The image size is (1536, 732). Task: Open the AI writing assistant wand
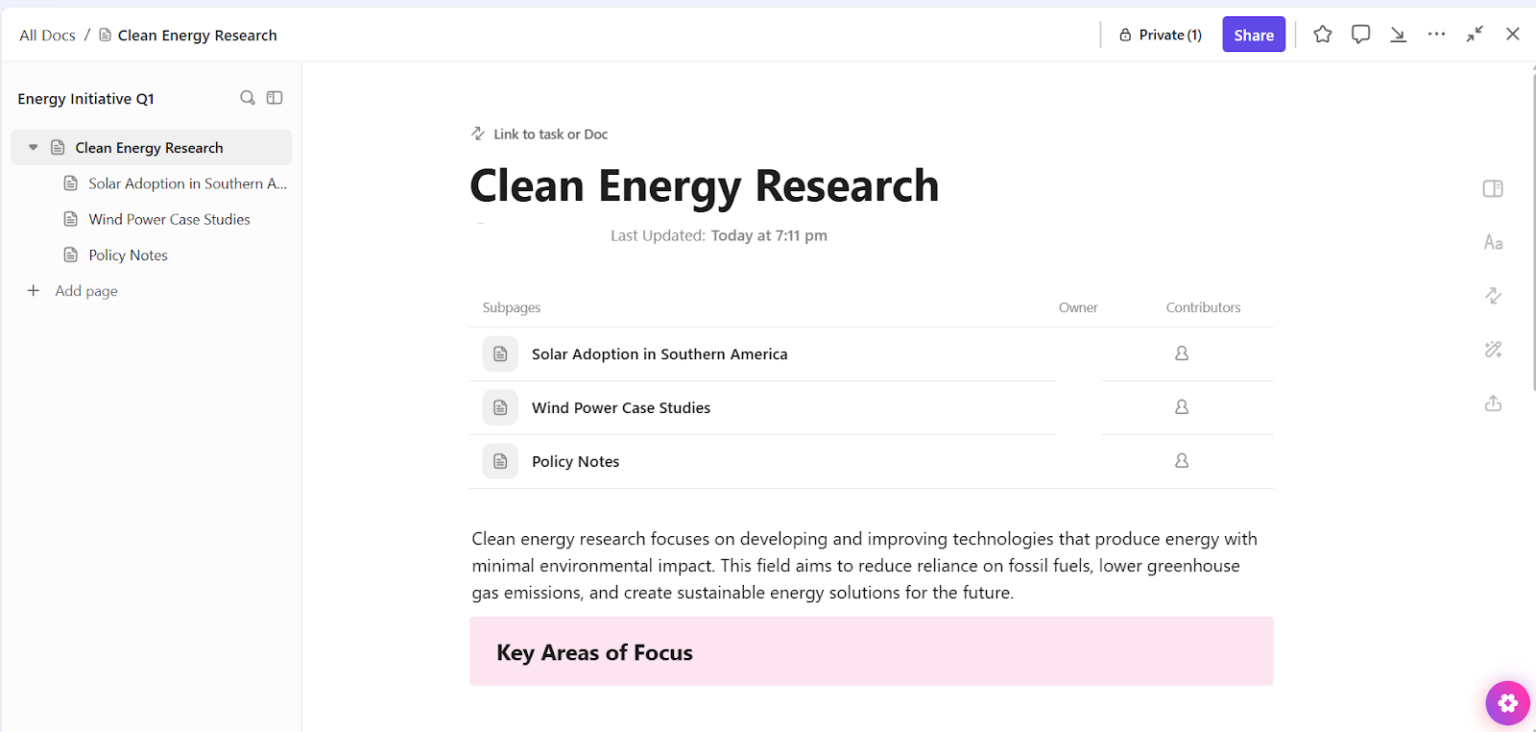1493,349
